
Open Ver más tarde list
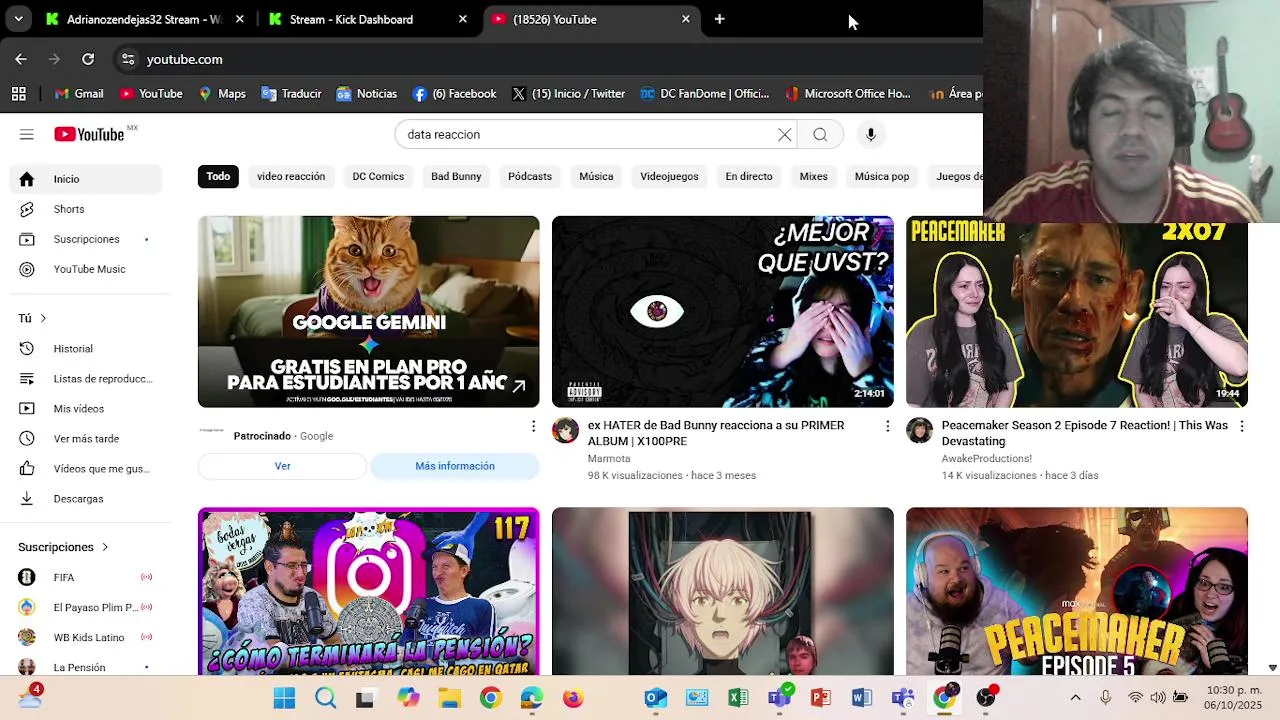(x=85, y=439)
